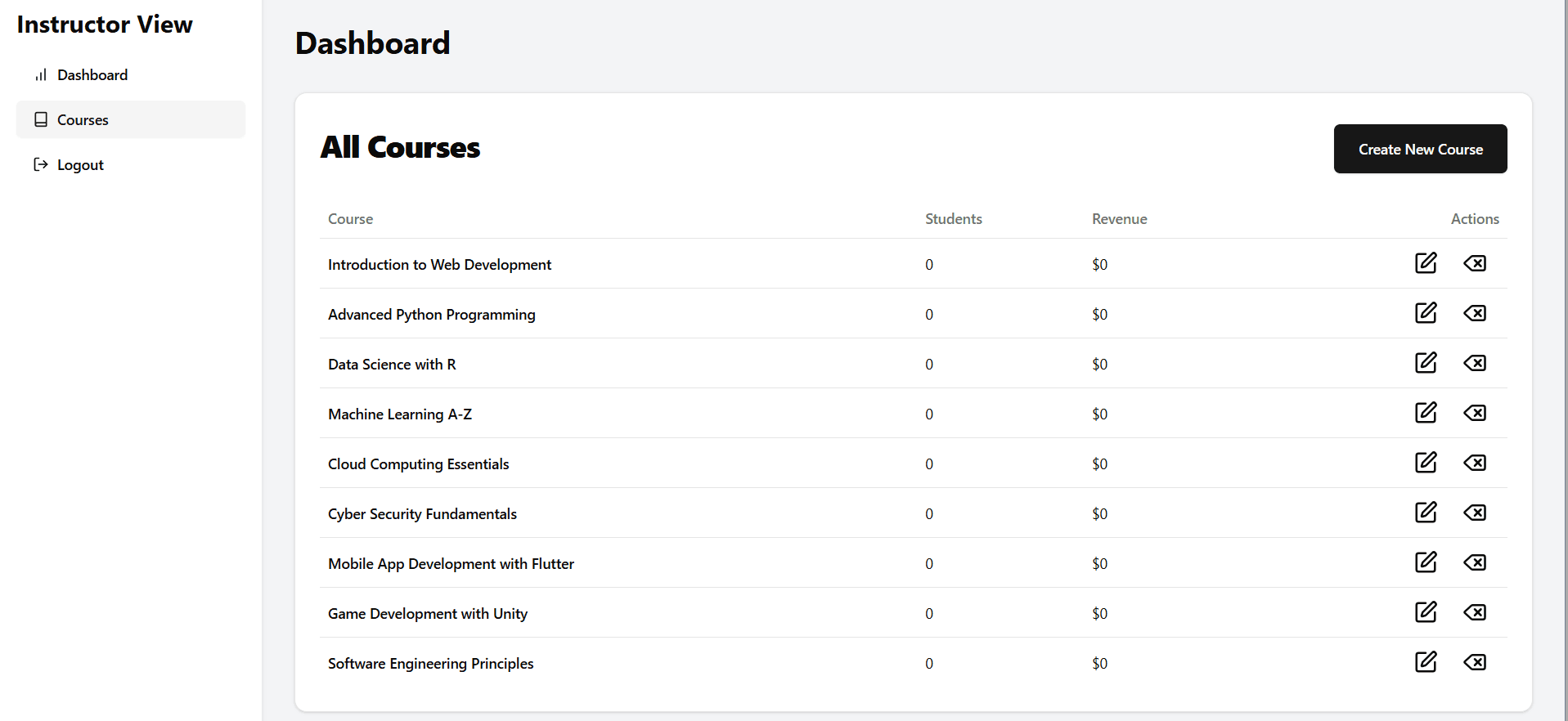Click revenue value for Data Science with R
Screen dimensions: 1568x721
(1099, 365)
